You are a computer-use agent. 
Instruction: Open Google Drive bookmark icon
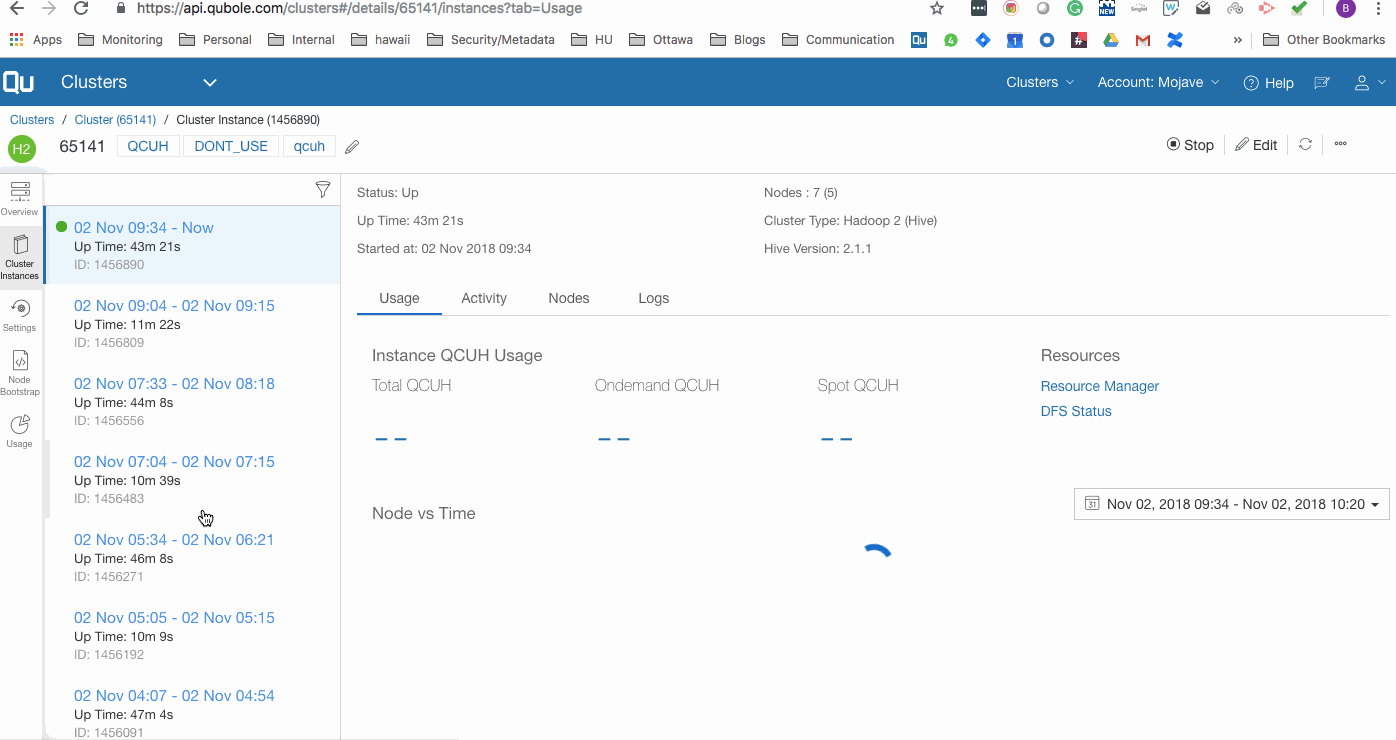[1111, 40]
